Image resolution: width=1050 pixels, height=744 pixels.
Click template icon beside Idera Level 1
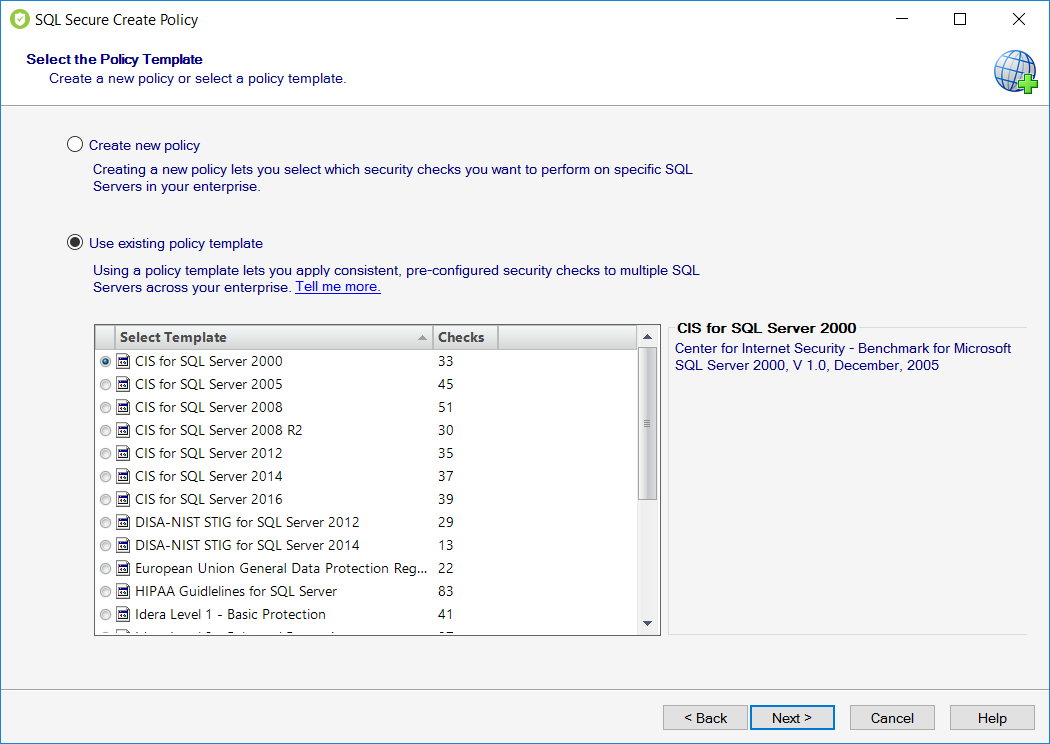pos(123,614)
